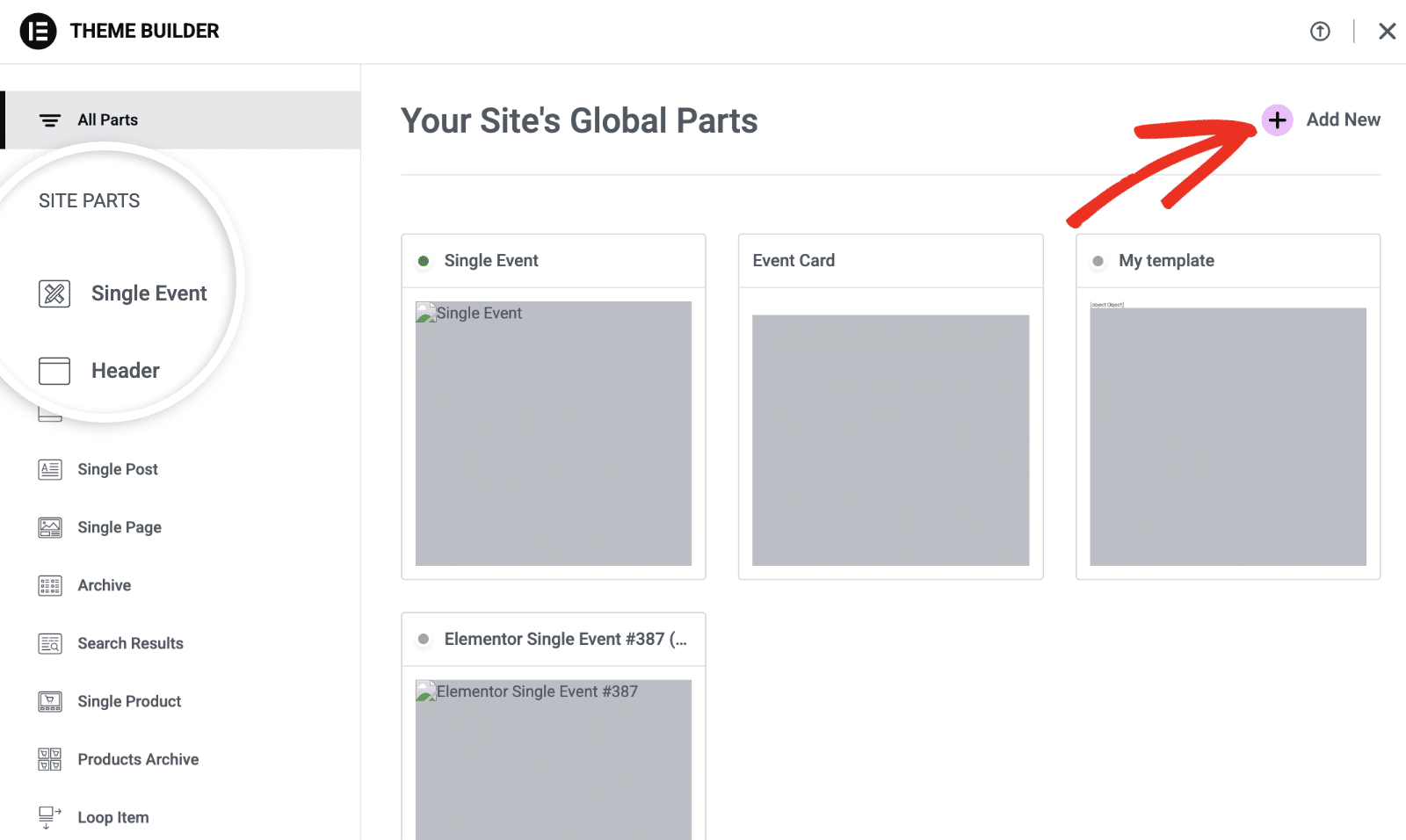Screen dimensions: 1406x840
Task: Click the Archive grid icon
Action: (x=50, y=585)
